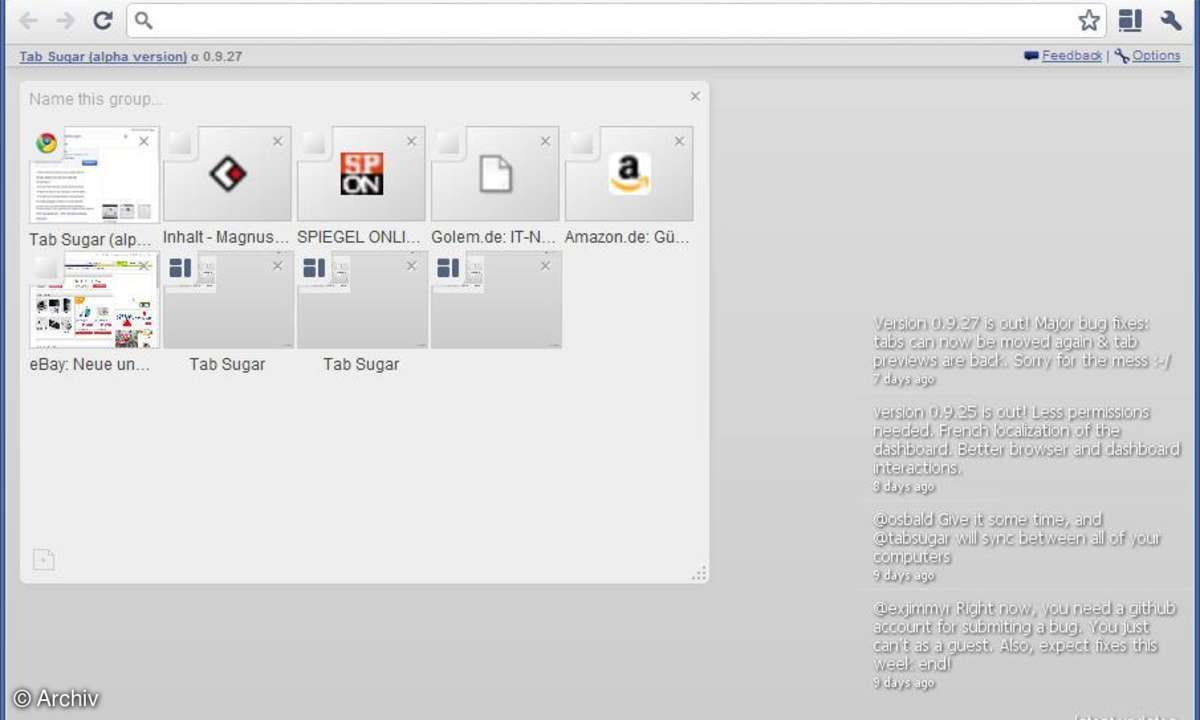Click the 'SPIEGEL ONLI...' tab title
The image size is (1200, 720).
(361, 238)
